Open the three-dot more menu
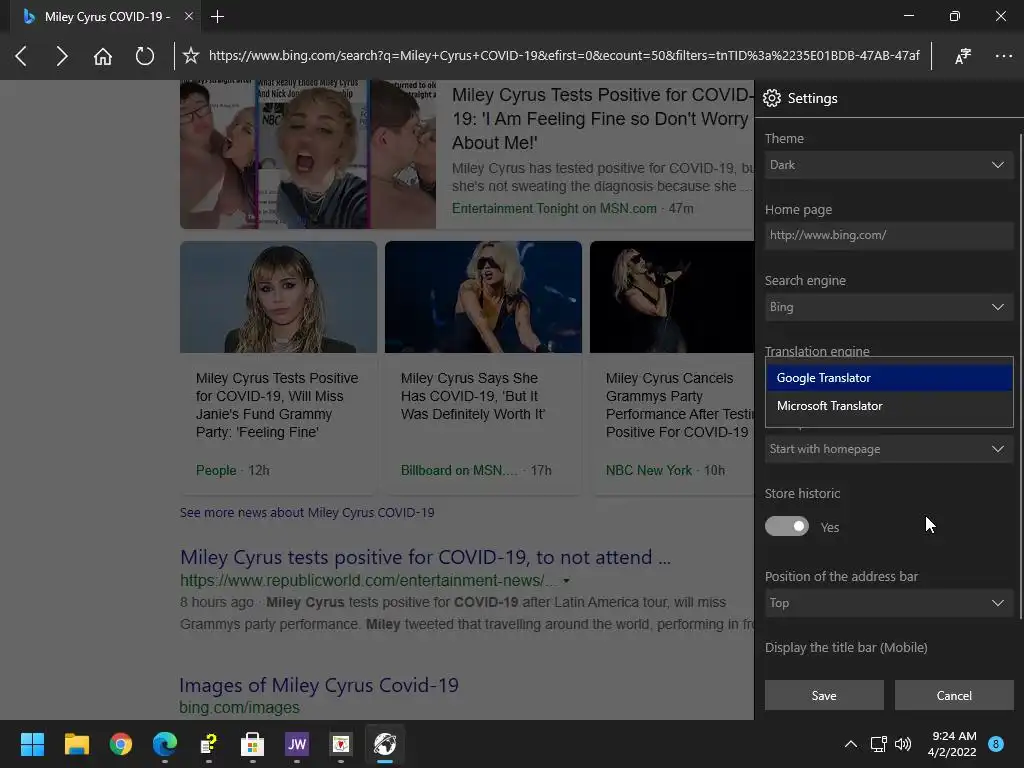Image resolution: width=1024 pixels, height=768 pixels. [1003, 56]
